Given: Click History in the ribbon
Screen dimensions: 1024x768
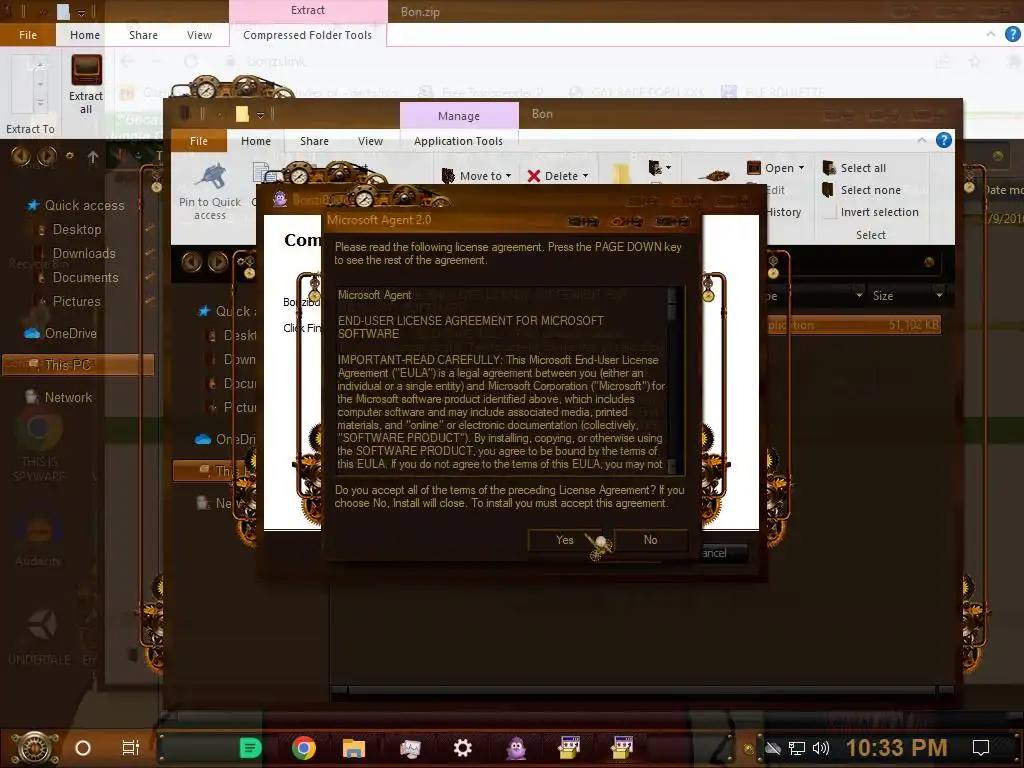Looking at the screenshot, I should pyautogui.click(x=782, y=212).
